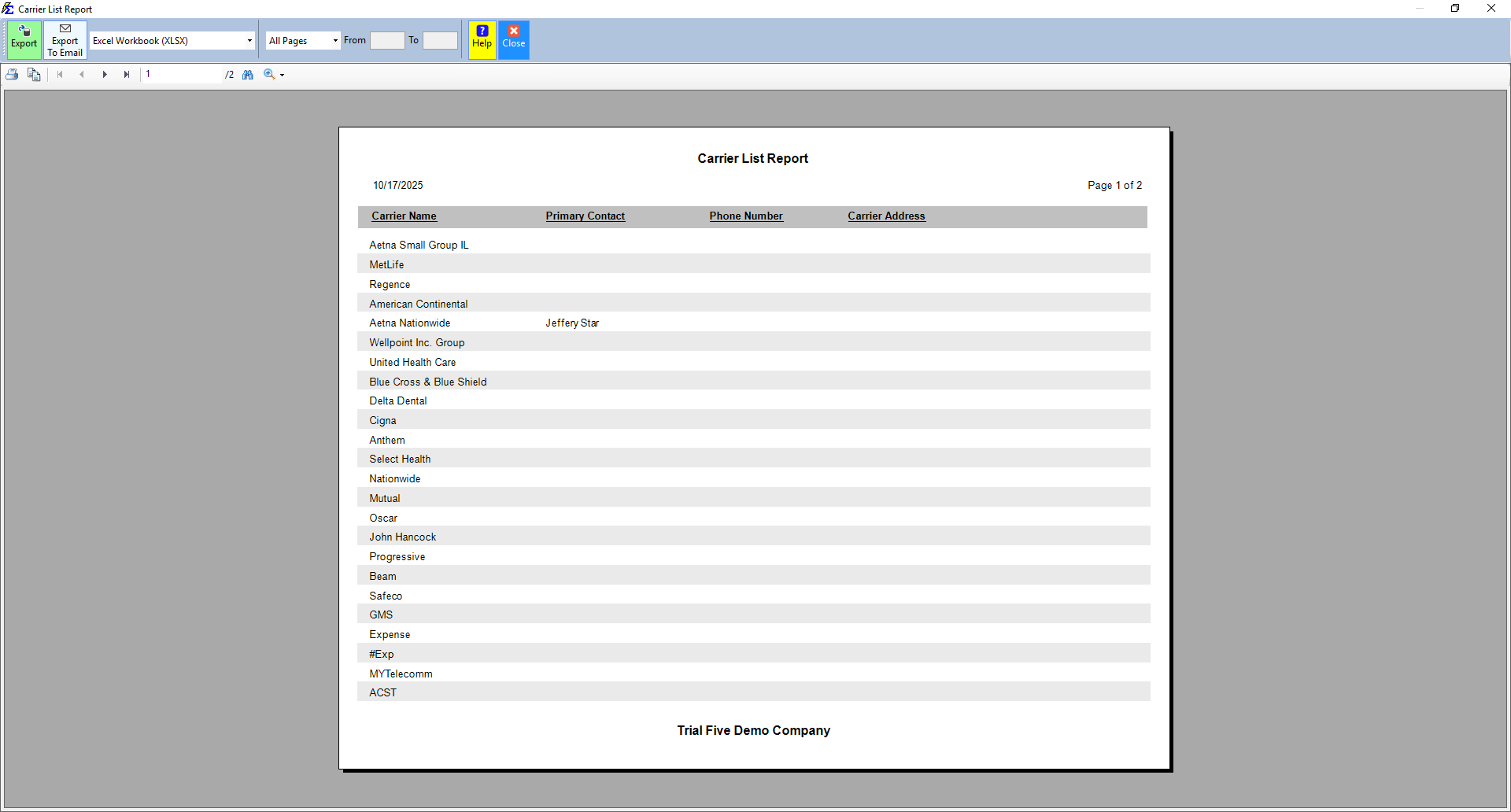
Task: Click inside the To page field
Action: click(440, 39)
